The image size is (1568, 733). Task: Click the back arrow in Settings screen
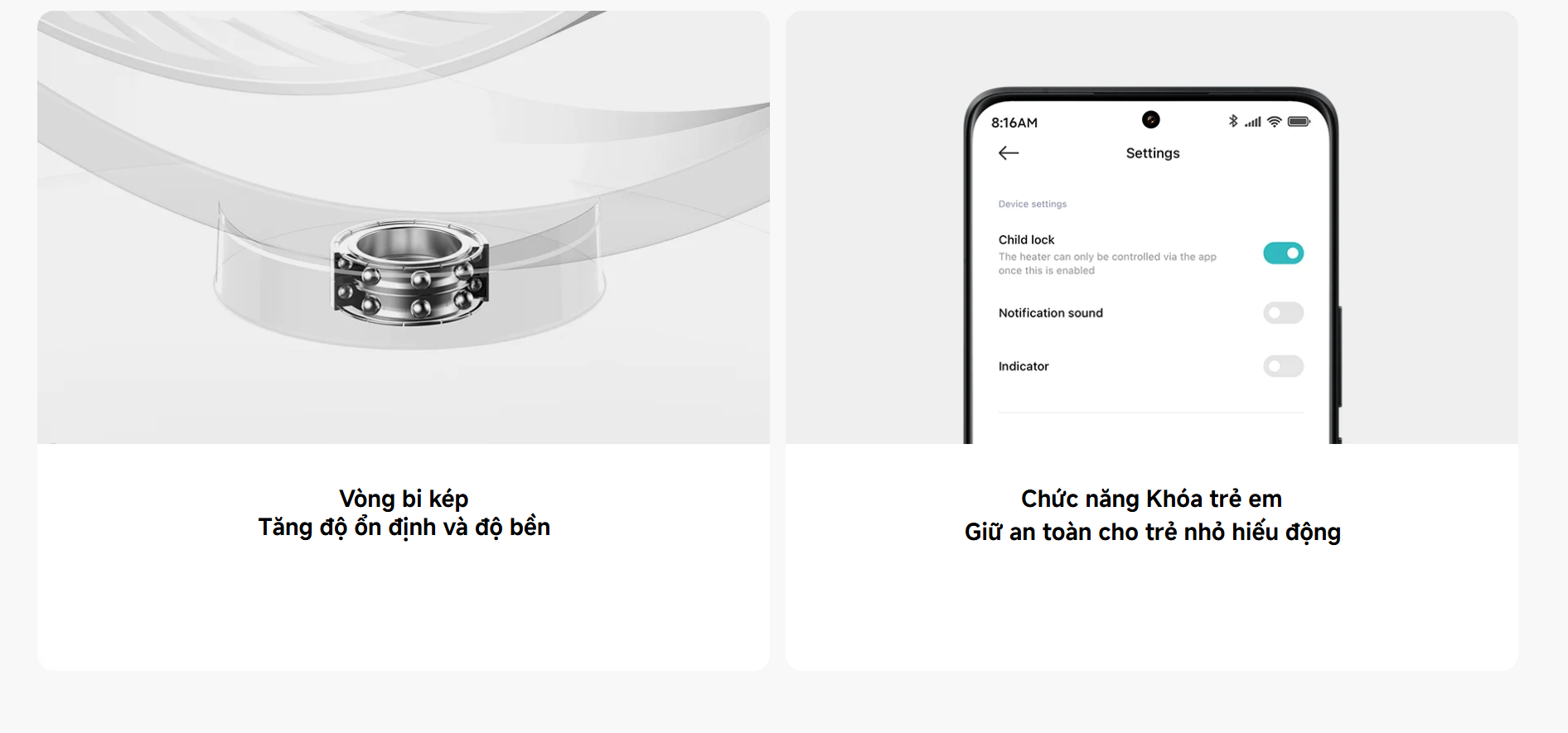pyautogui.click(x=1009, y=153)
